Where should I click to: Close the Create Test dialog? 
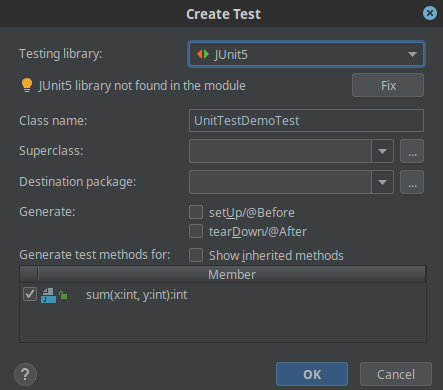430,13
